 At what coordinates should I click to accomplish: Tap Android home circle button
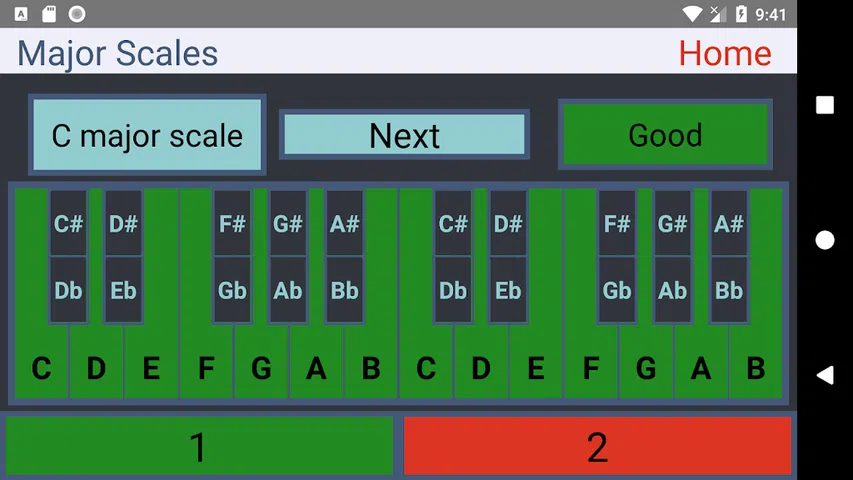(824, 240)
